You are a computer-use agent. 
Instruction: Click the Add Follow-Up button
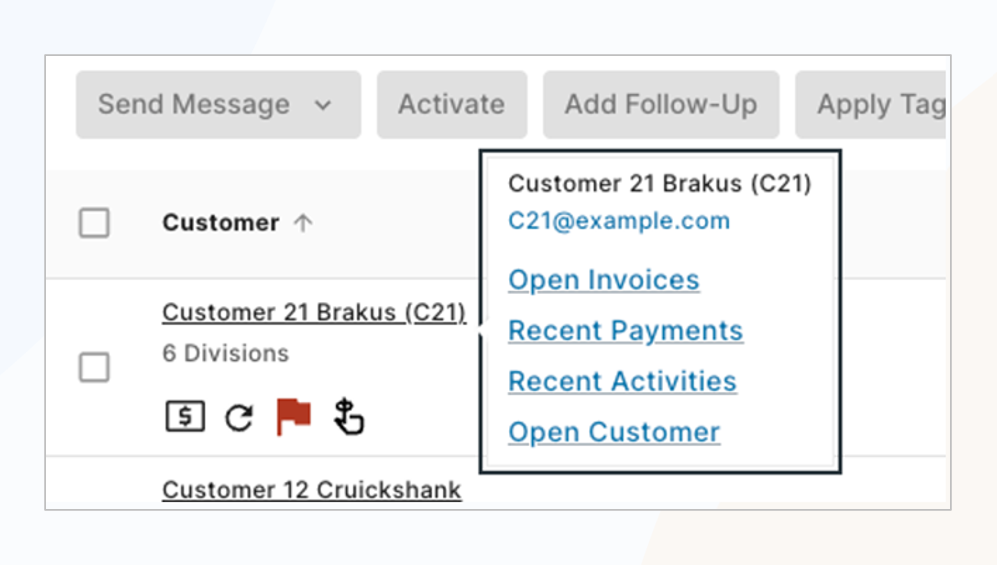(661, 105)
